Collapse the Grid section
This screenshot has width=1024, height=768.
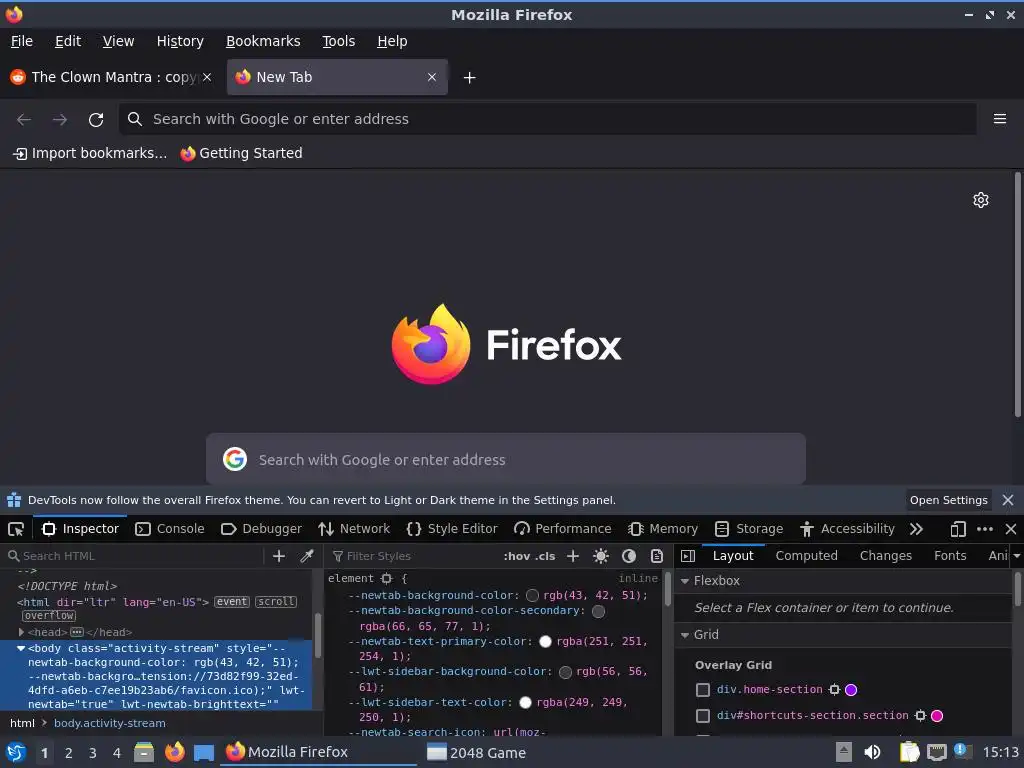(x=685, y=635)
